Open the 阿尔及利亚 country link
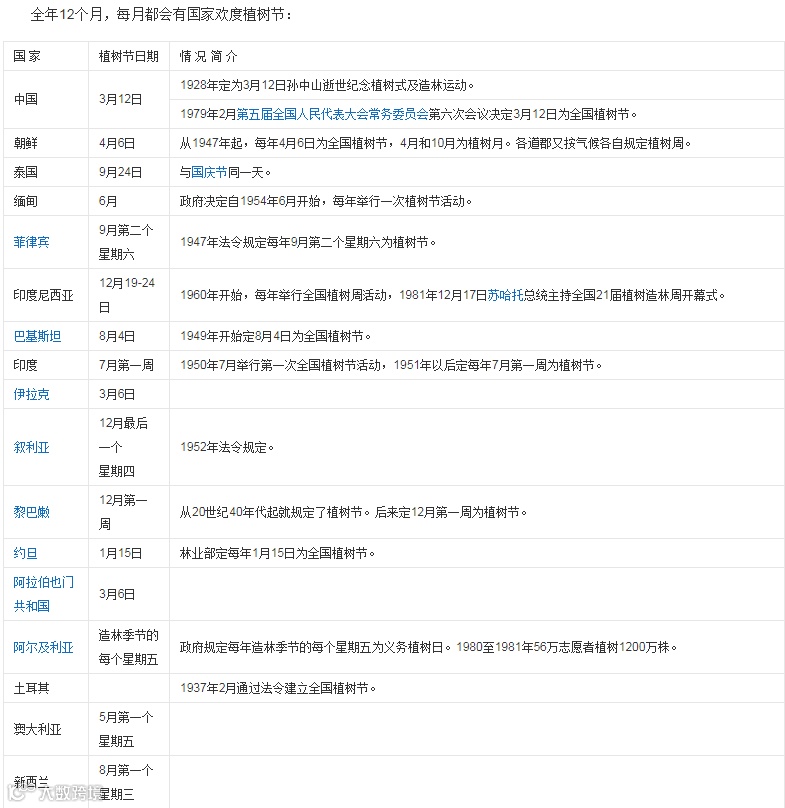Screen dimensions: 785x808 43,647
